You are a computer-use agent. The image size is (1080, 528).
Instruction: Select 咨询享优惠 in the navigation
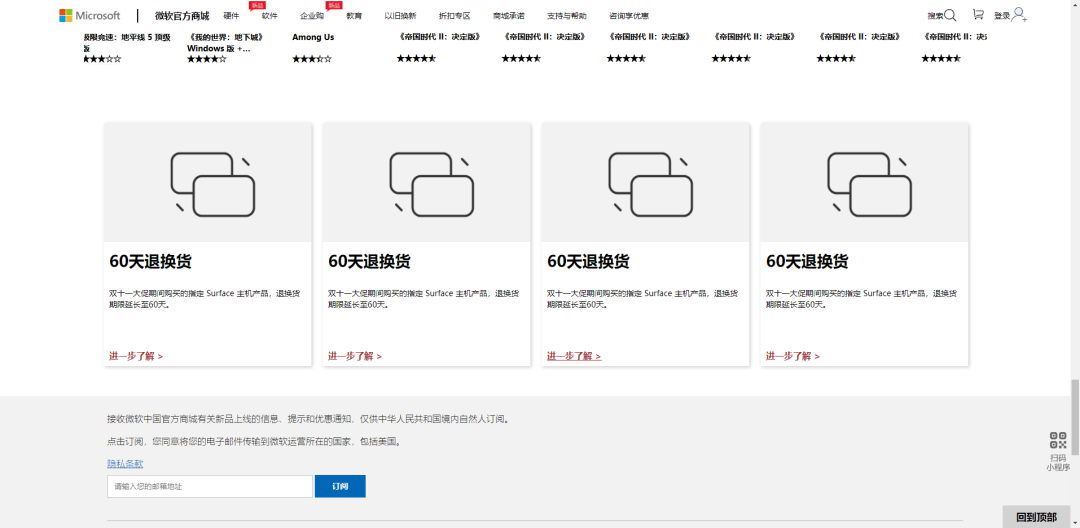coord(629,16)
